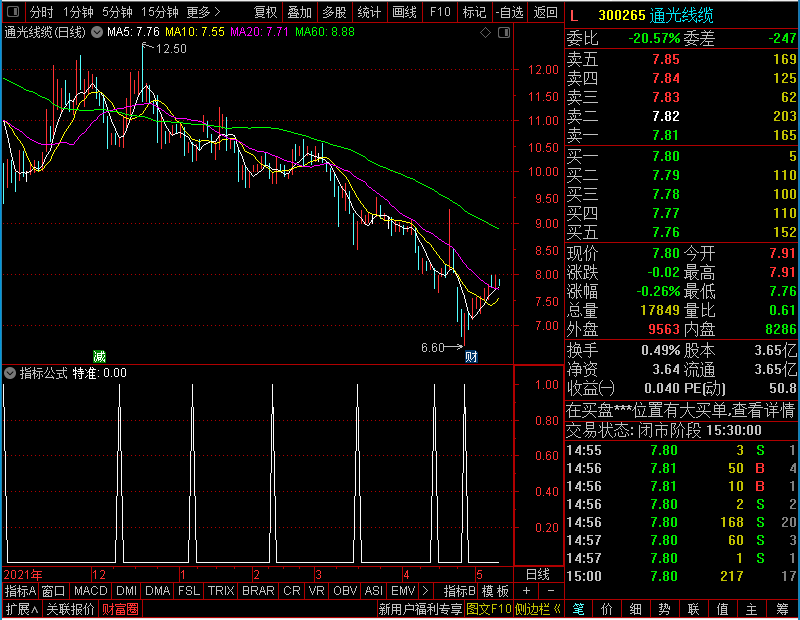This screenshot has width=800, height=620.
Task: Select the 价 price tab
Action: click(x=607, y=609)
